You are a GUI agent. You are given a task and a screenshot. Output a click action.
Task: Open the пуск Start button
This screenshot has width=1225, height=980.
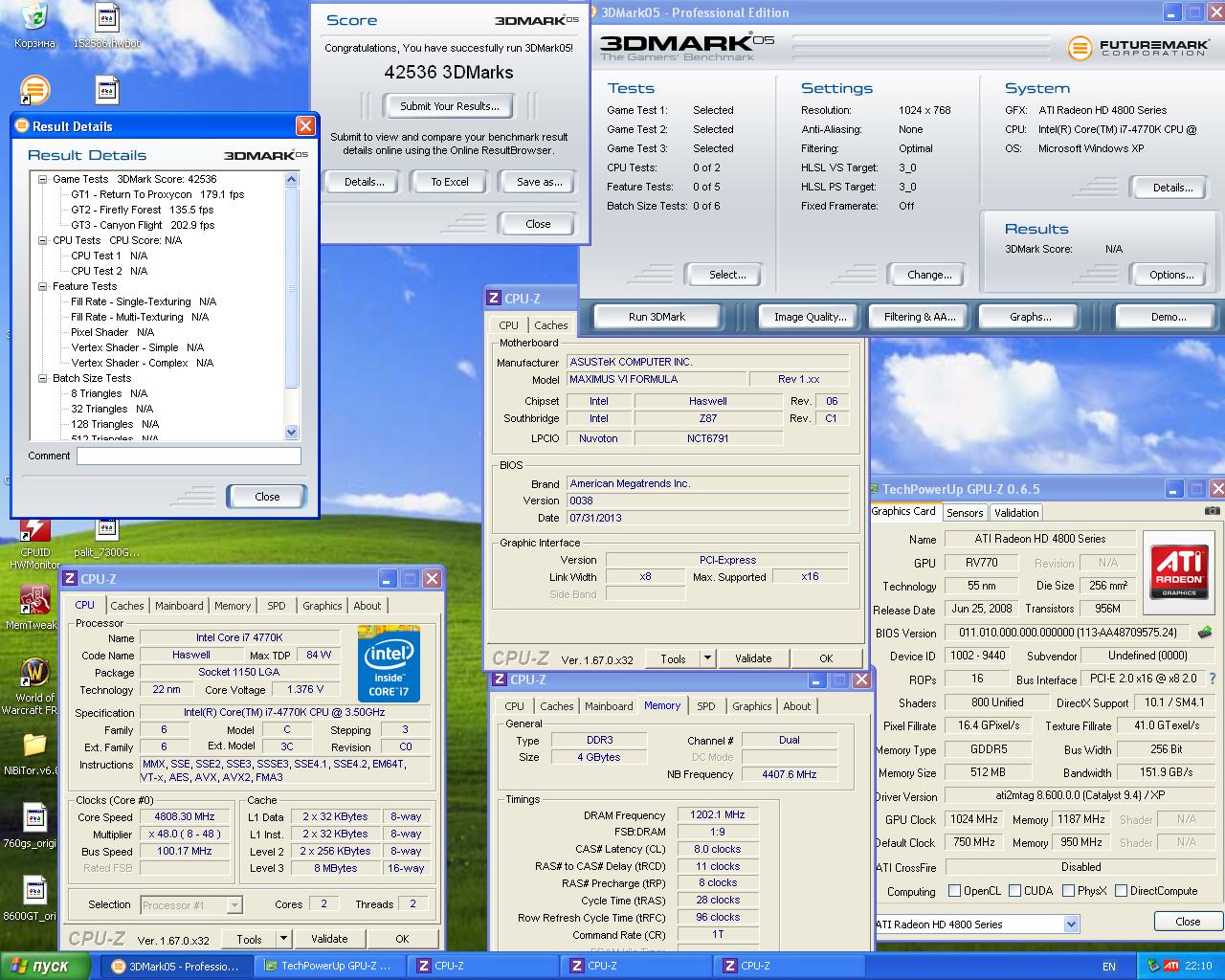[46, 967]
